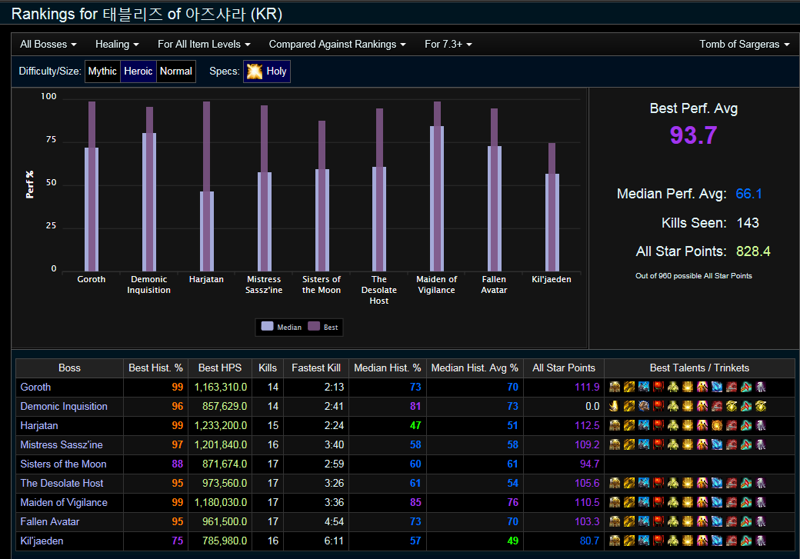Open the For 7.3+ patch dropdown
This screenshot has width=800, height=559.
point(448,44)
